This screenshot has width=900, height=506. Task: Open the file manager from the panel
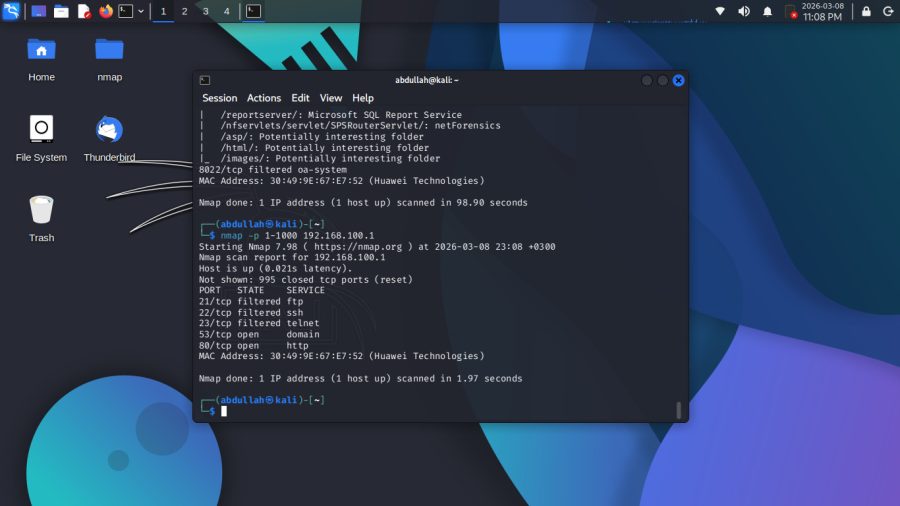coord(61,11)
